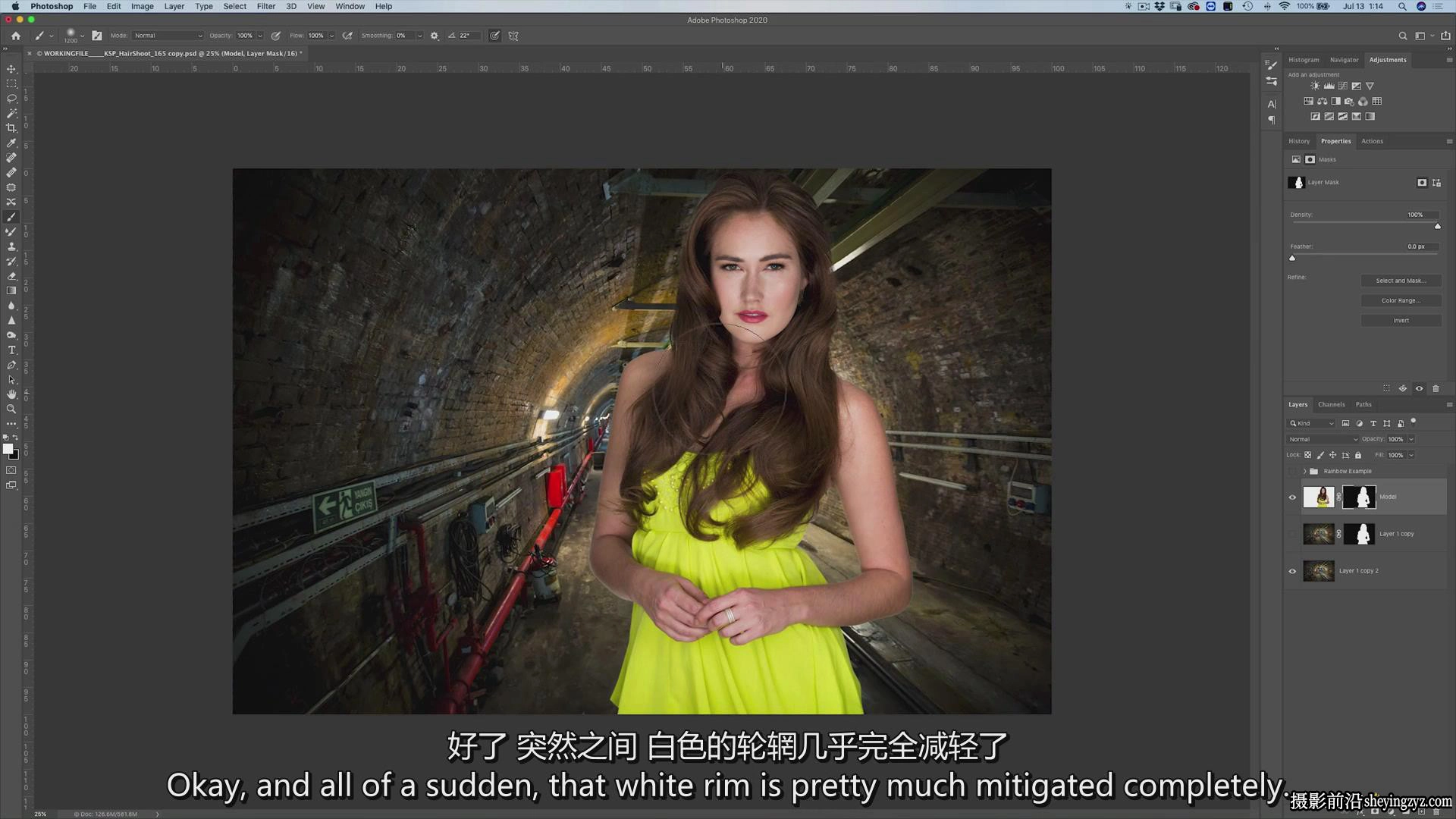
Task: Click Color Range button
Action: tap(1401, 300)
